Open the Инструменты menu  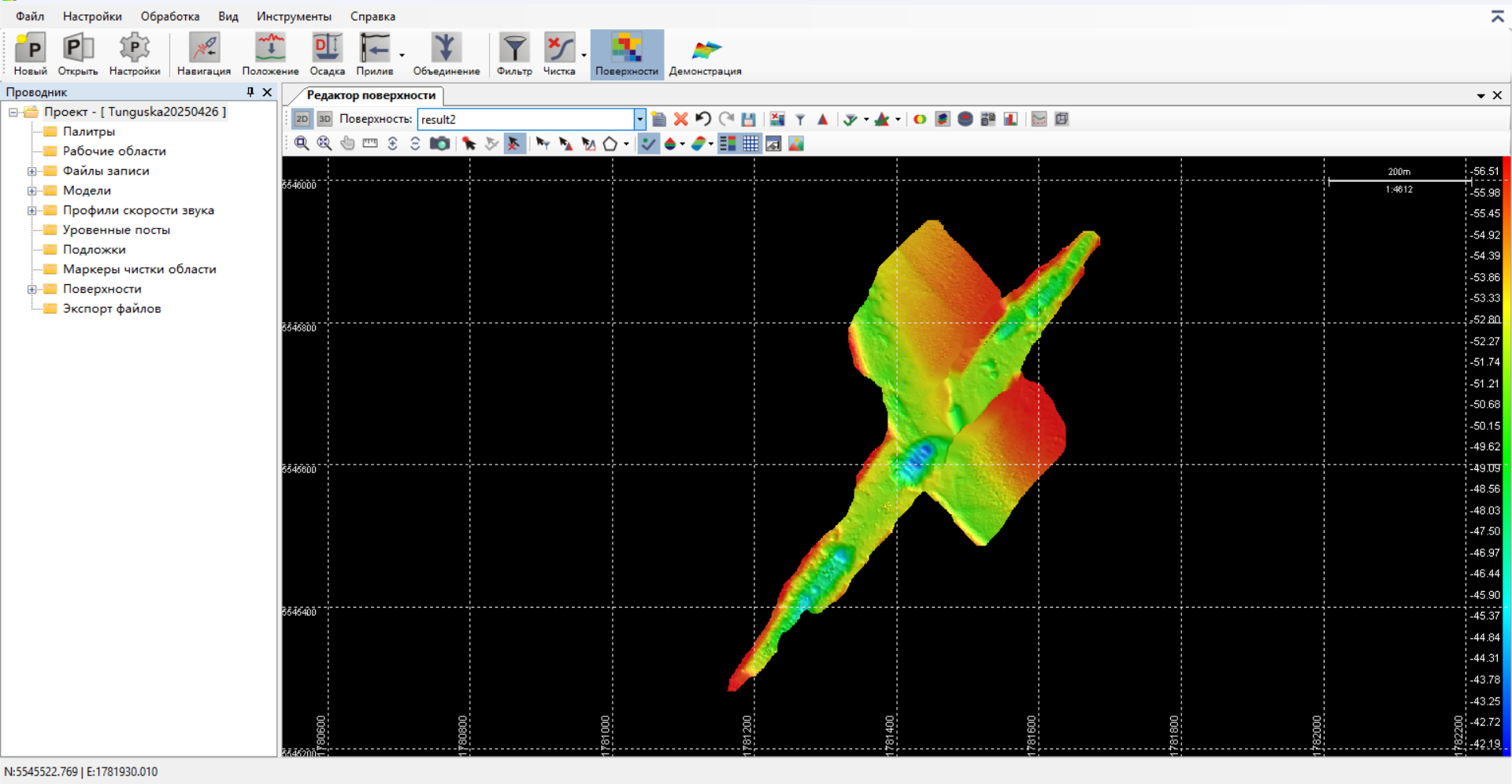point(294,16)
